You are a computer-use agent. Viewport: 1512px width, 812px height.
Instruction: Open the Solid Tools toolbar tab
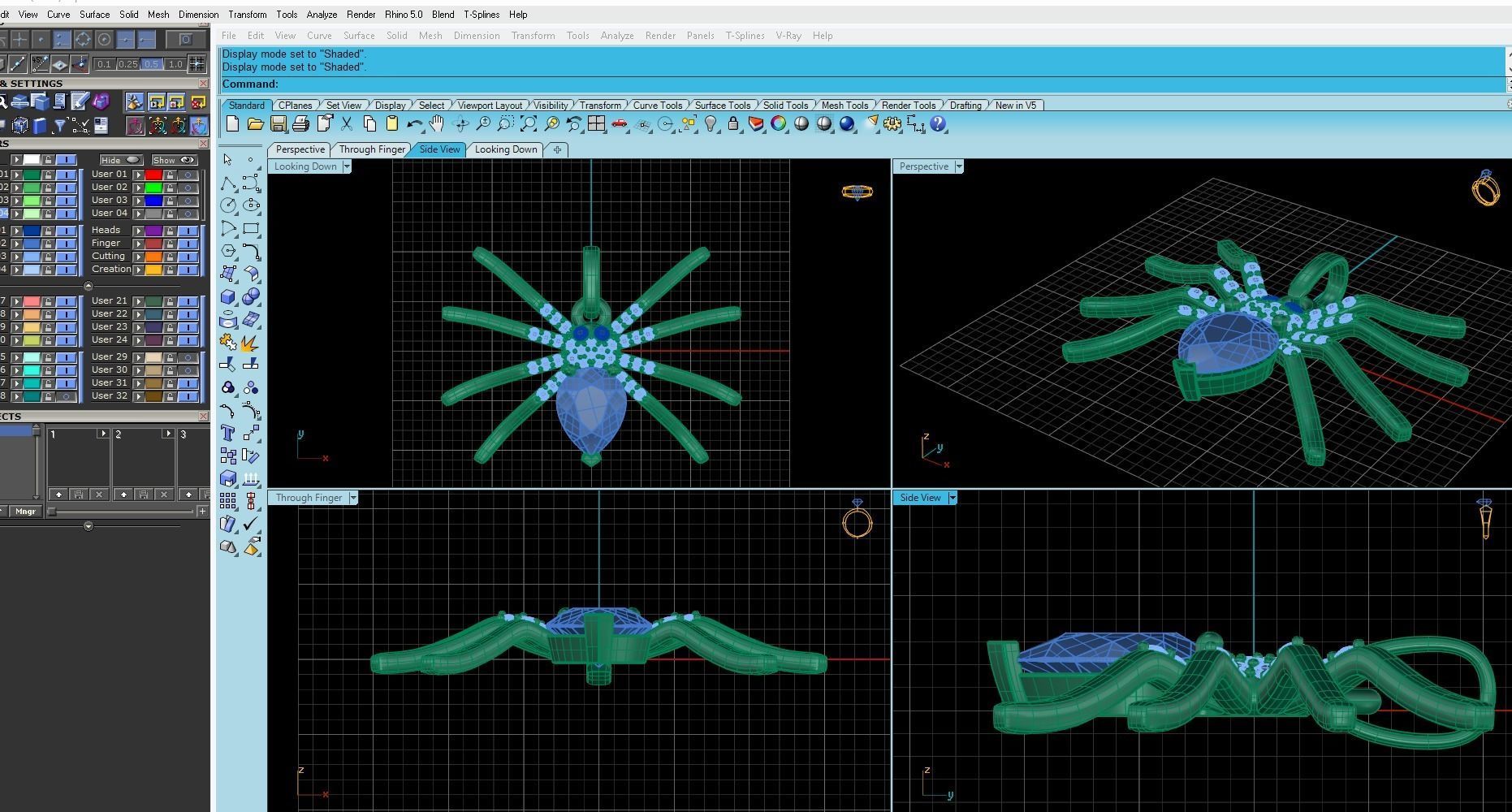785,106
